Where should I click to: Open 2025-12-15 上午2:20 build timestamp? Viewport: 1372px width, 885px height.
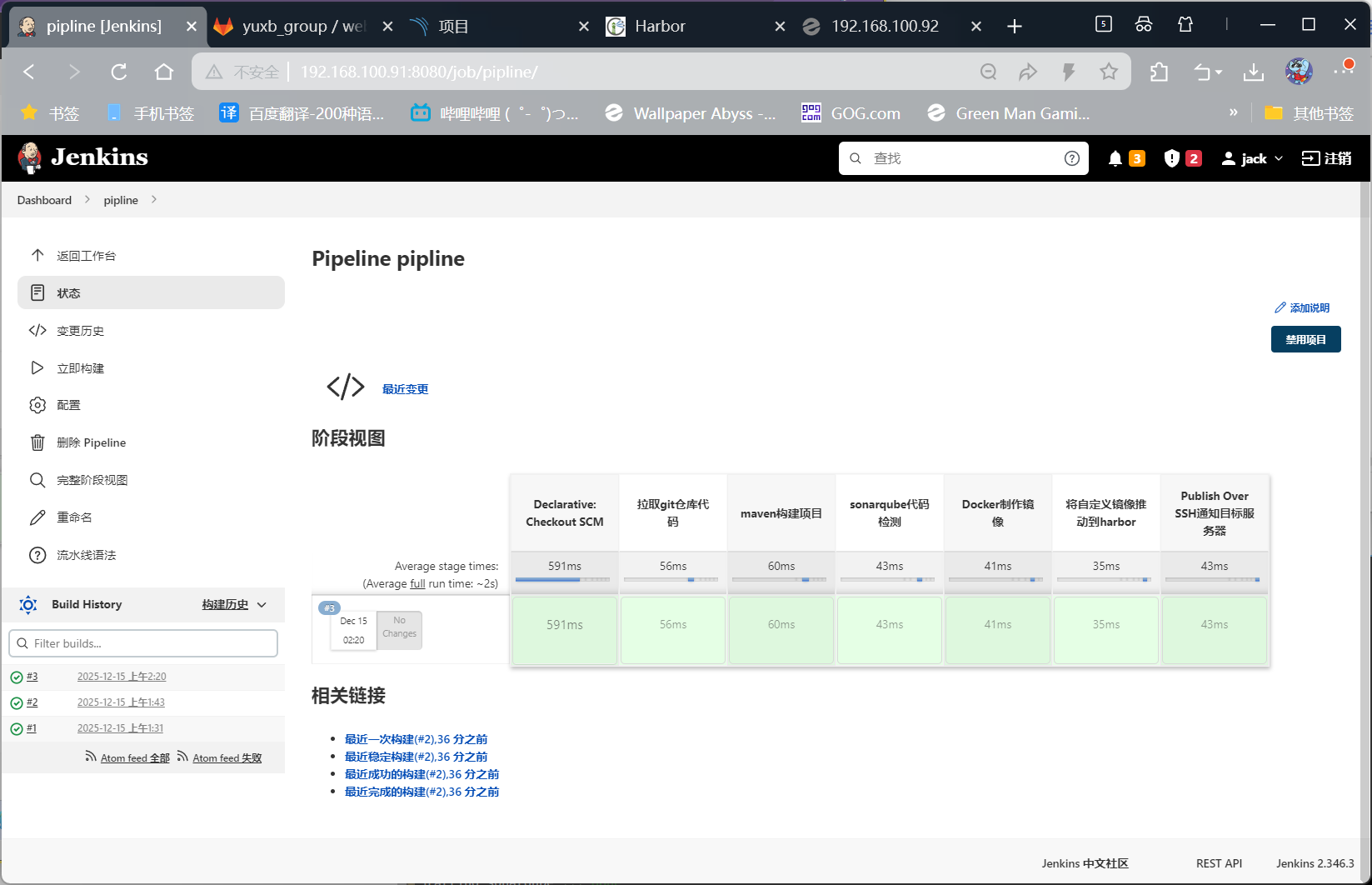click(x=122, y=677)
